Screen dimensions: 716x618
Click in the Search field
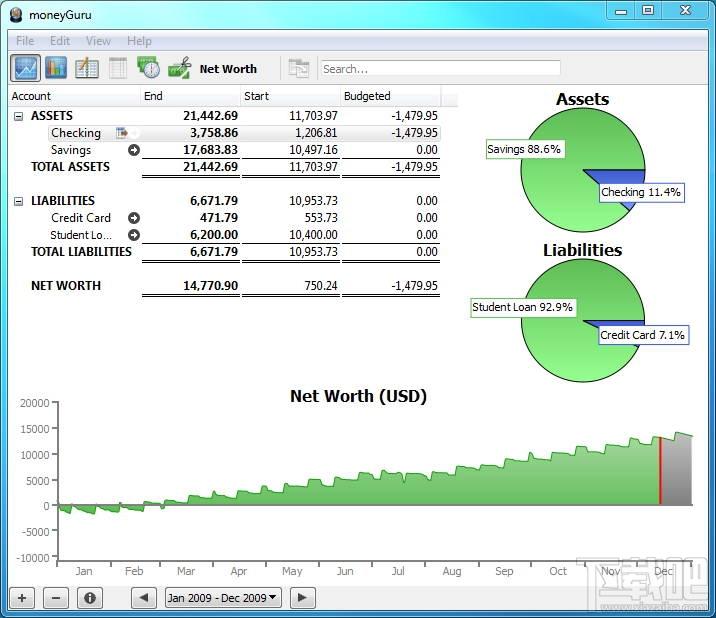pos(440,69)
